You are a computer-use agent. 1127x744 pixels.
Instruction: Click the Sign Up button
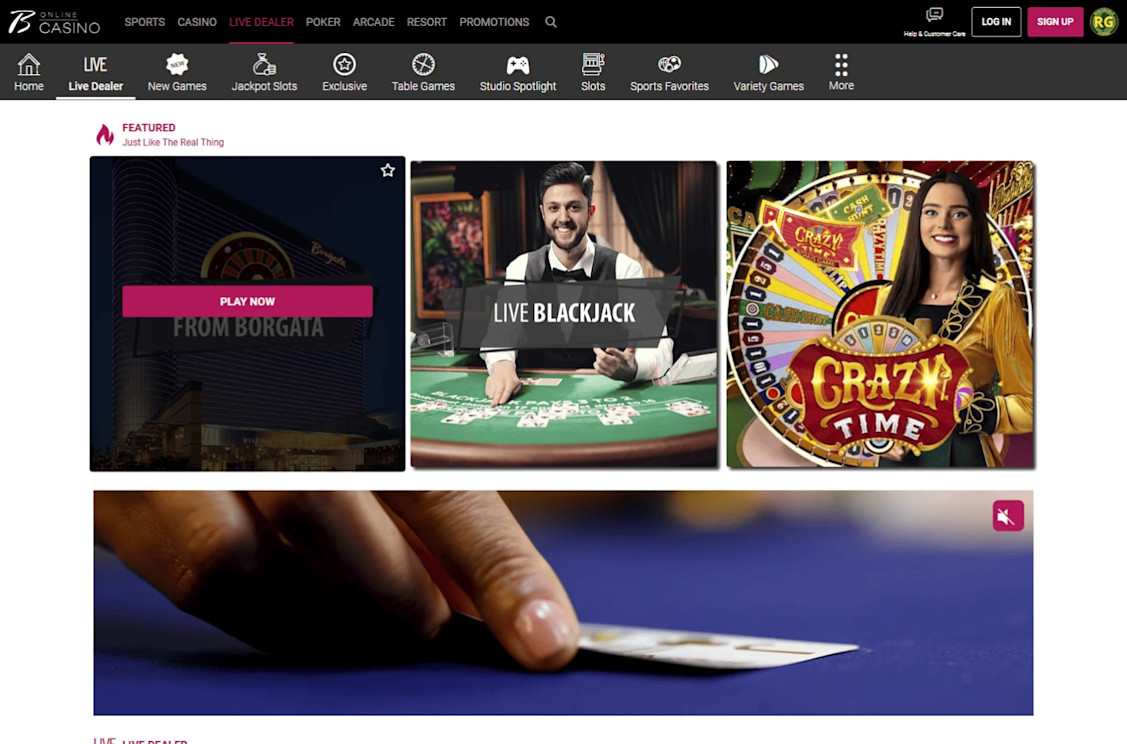click(x=1055, y=22)
